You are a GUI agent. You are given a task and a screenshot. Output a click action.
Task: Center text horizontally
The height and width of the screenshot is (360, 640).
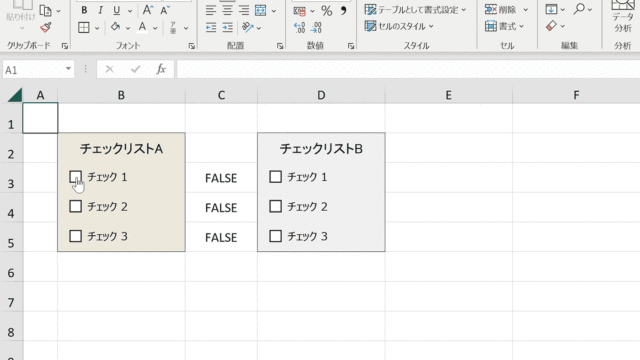click(227, 10)
